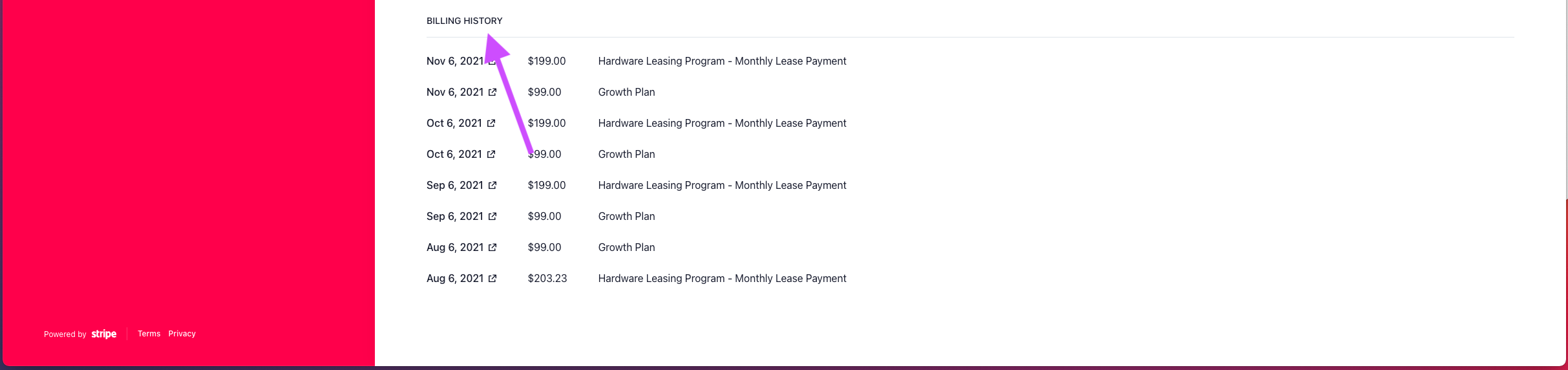Click the Billing History heading

(x=465, y=21)
